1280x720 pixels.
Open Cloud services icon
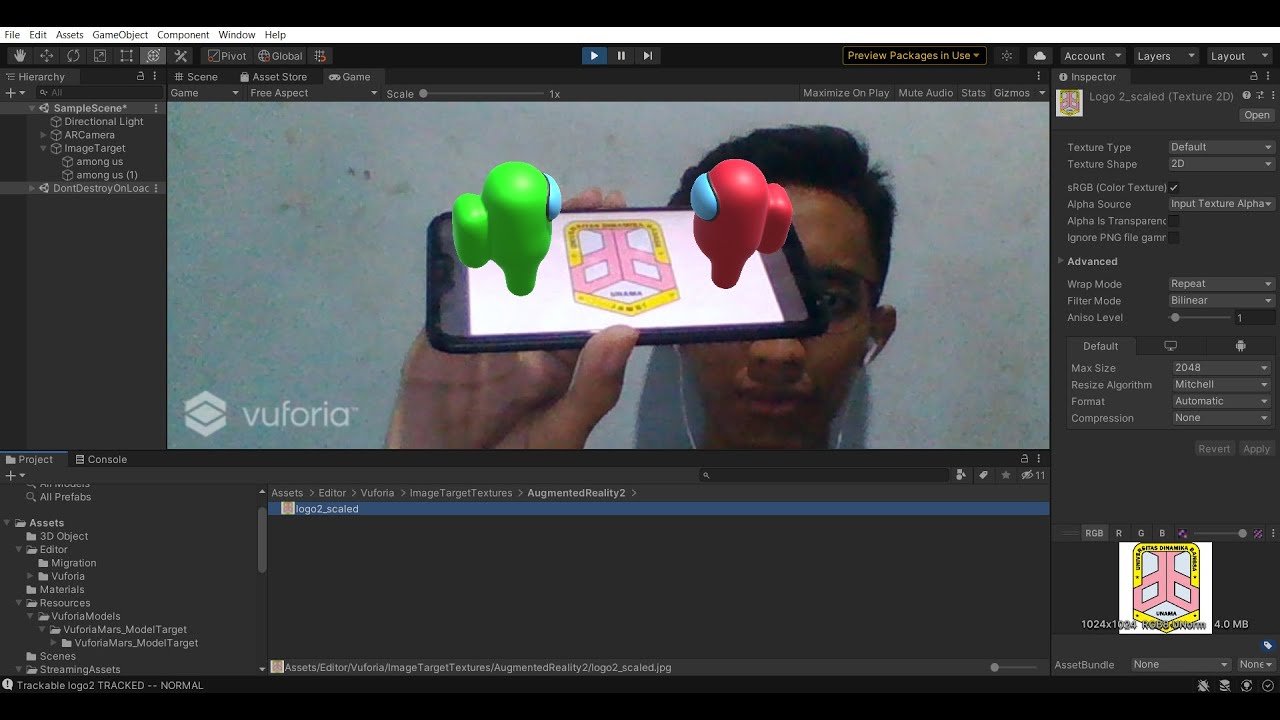[x=1040, y=56]
